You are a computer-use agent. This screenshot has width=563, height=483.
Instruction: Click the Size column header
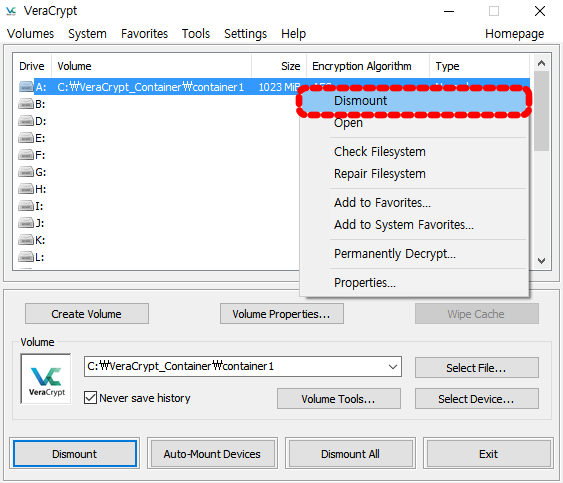pos(279,66)
